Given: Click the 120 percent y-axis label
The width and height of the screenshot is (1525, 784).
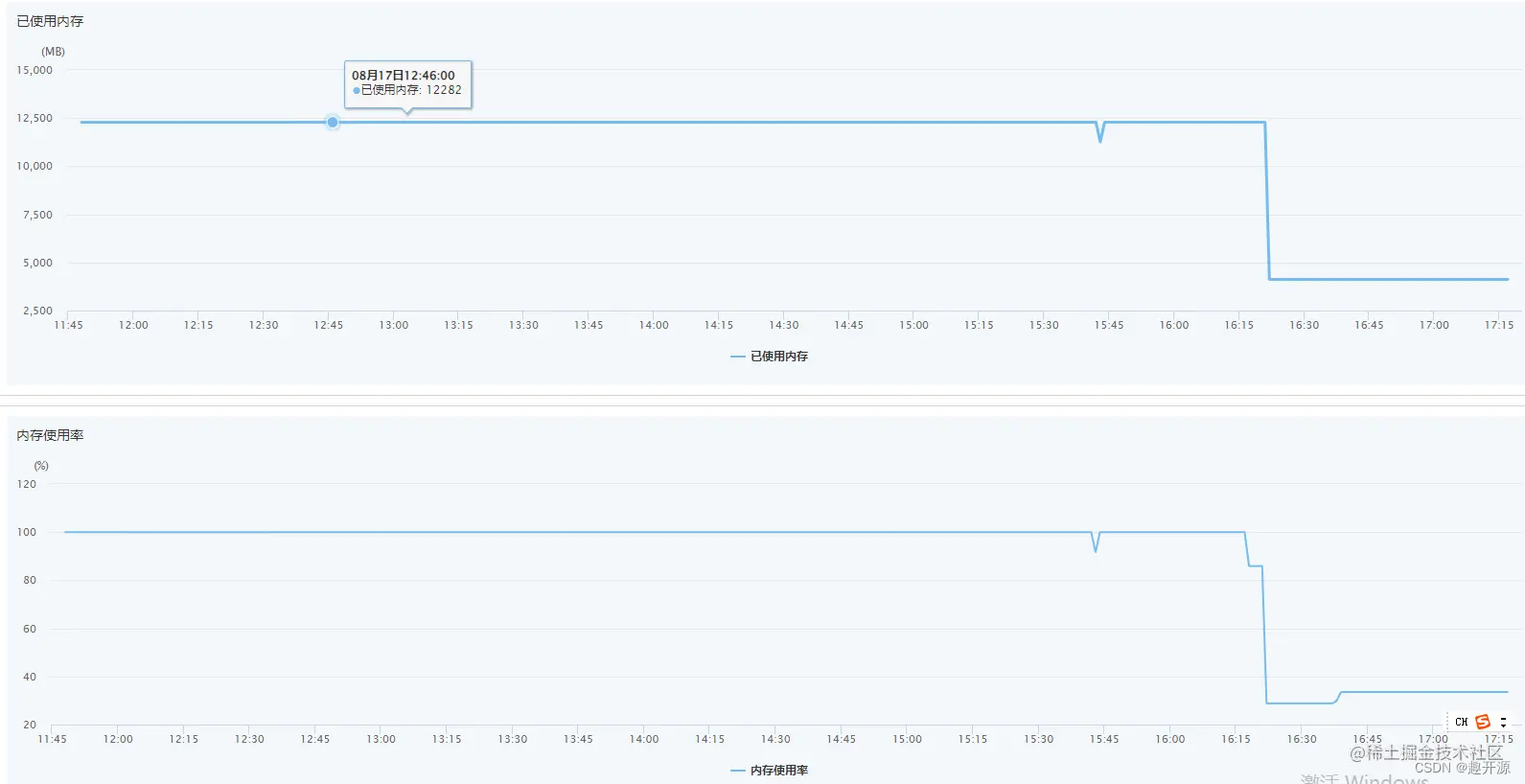Looking at the screenshot, I should click(x=27, y=484).
